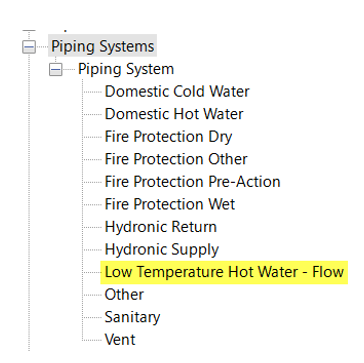Select Domestic Cold Water system type
Viewport: 364px width, 363px height.
click(177, 92)
